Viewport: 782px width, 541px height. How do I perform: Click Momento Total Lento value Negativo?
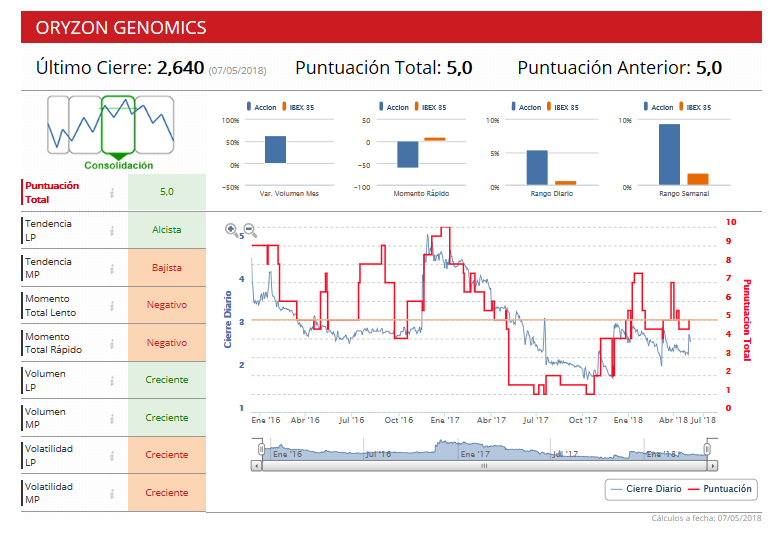(x=167, y=305)
